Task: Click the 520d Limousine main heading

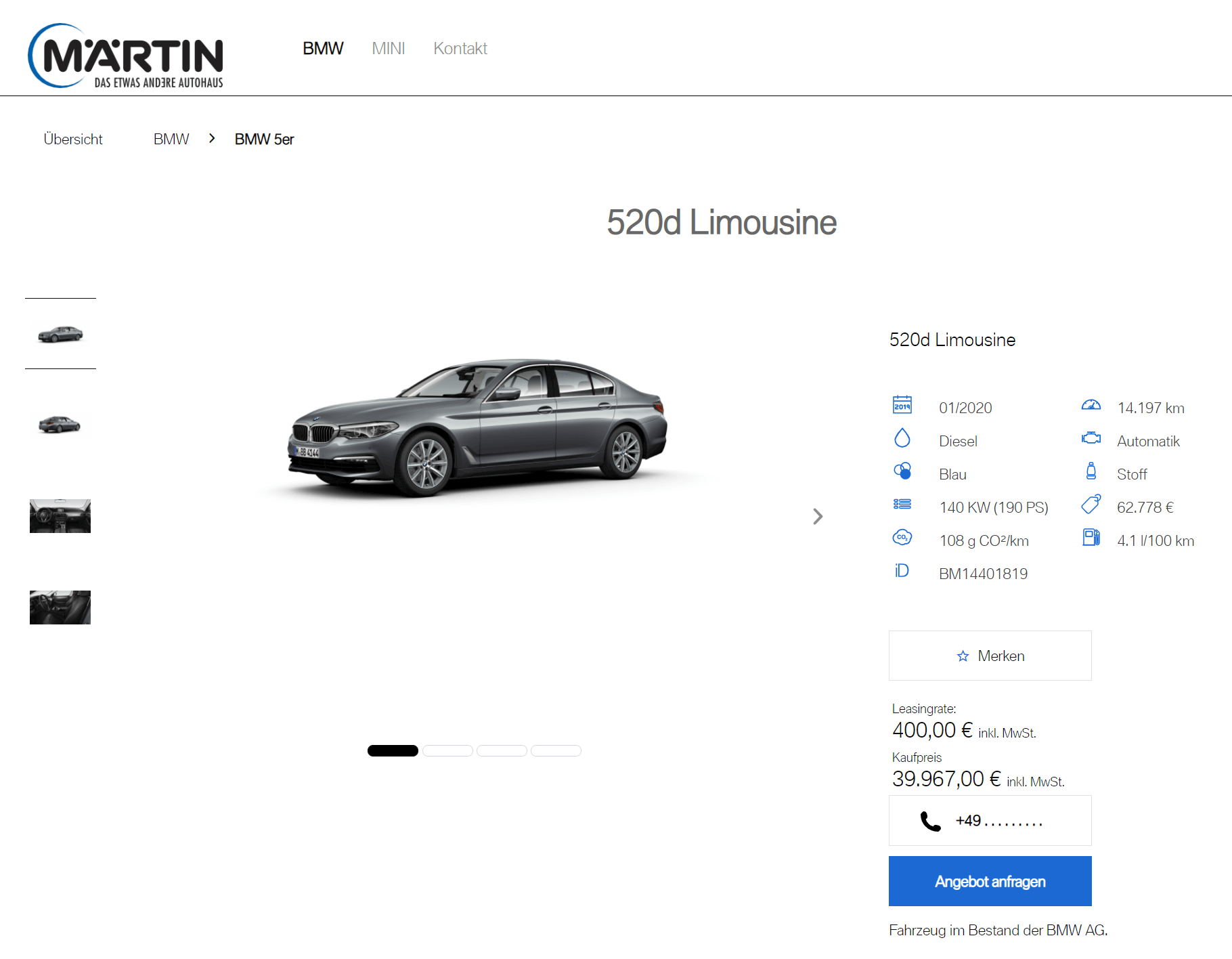Action: [722, 222]
